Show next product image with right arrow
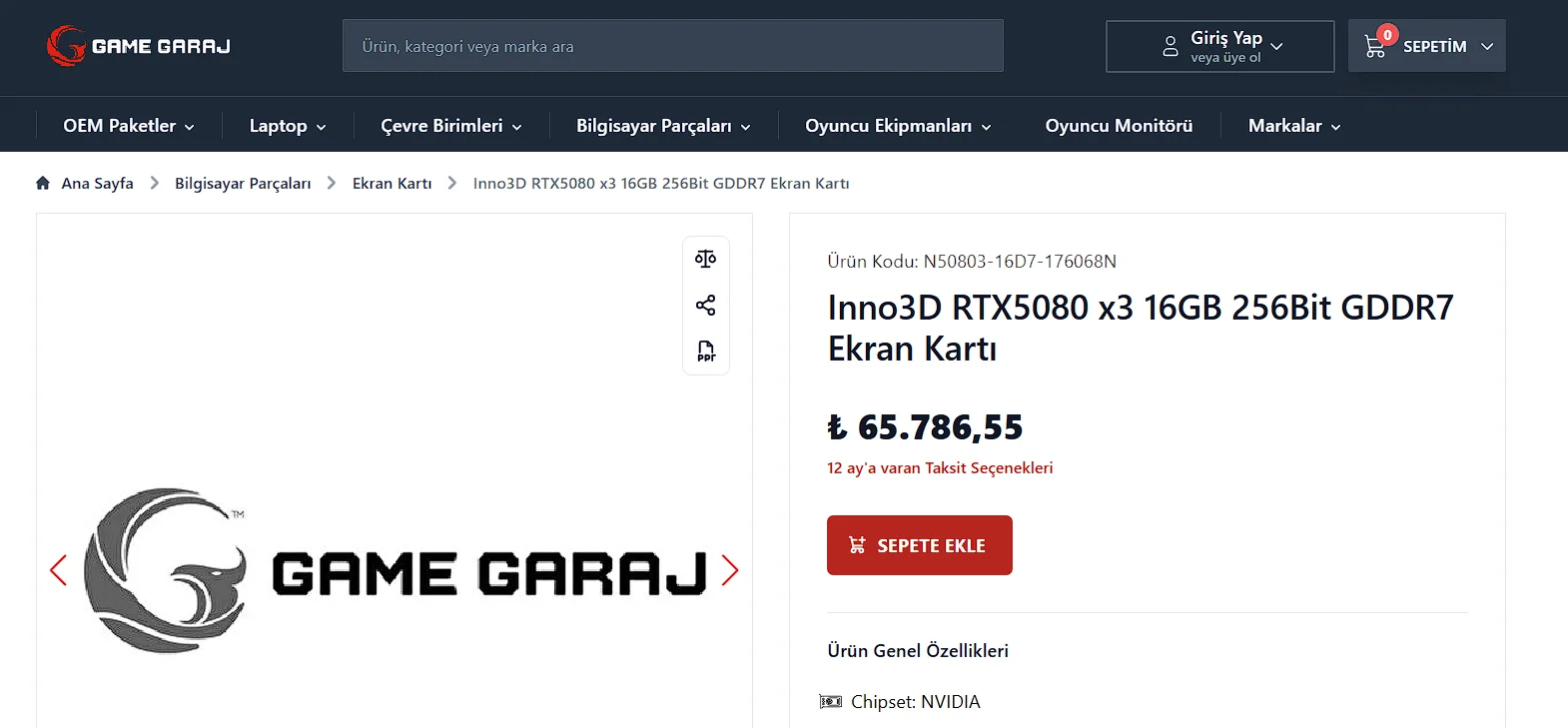 click(x=730, y=570)
